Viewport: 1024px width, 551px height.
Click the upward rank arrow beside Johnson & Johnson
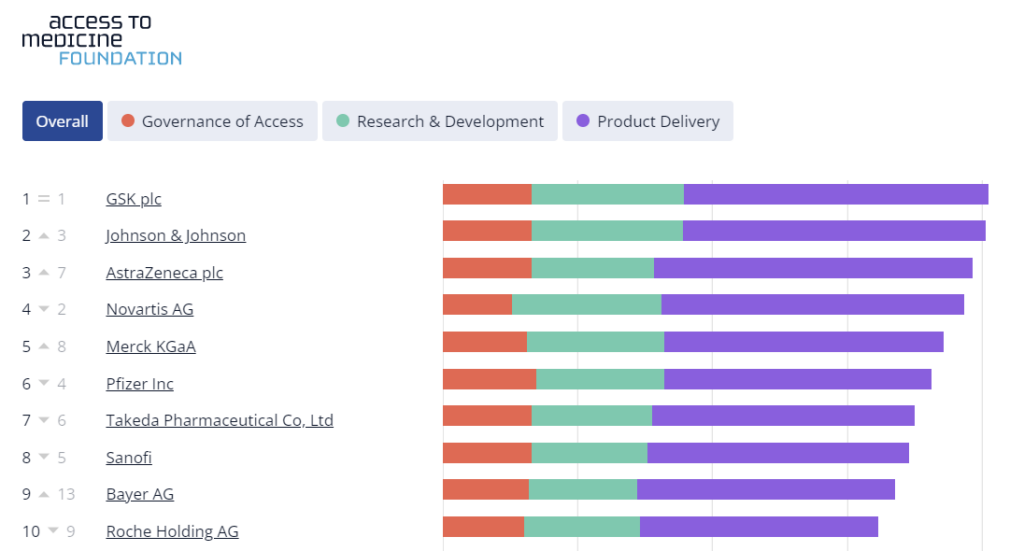44,235
